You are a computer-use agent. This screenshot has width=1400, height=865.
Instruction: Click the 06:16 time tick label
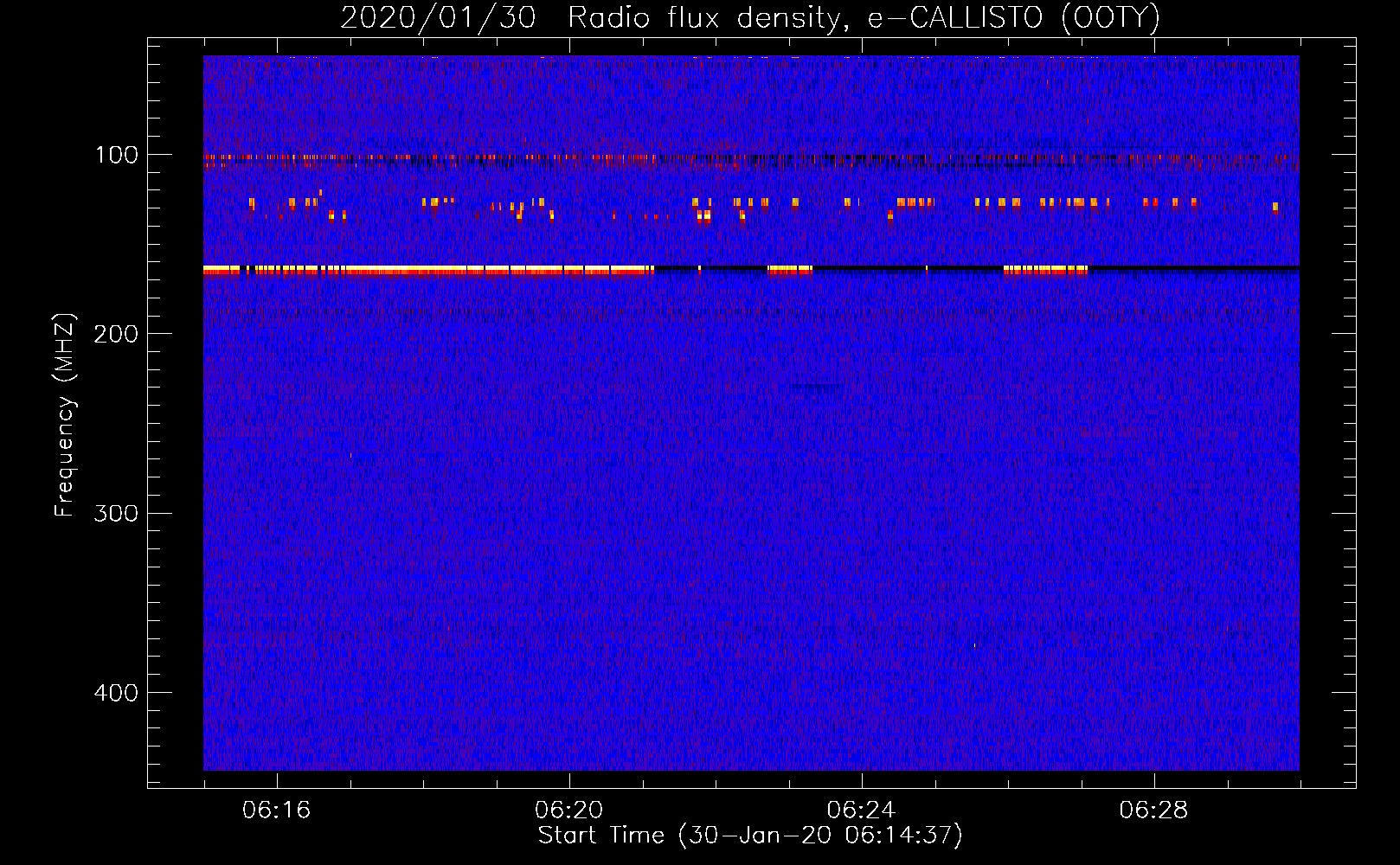pyautogui.click(x=277, y=811)
